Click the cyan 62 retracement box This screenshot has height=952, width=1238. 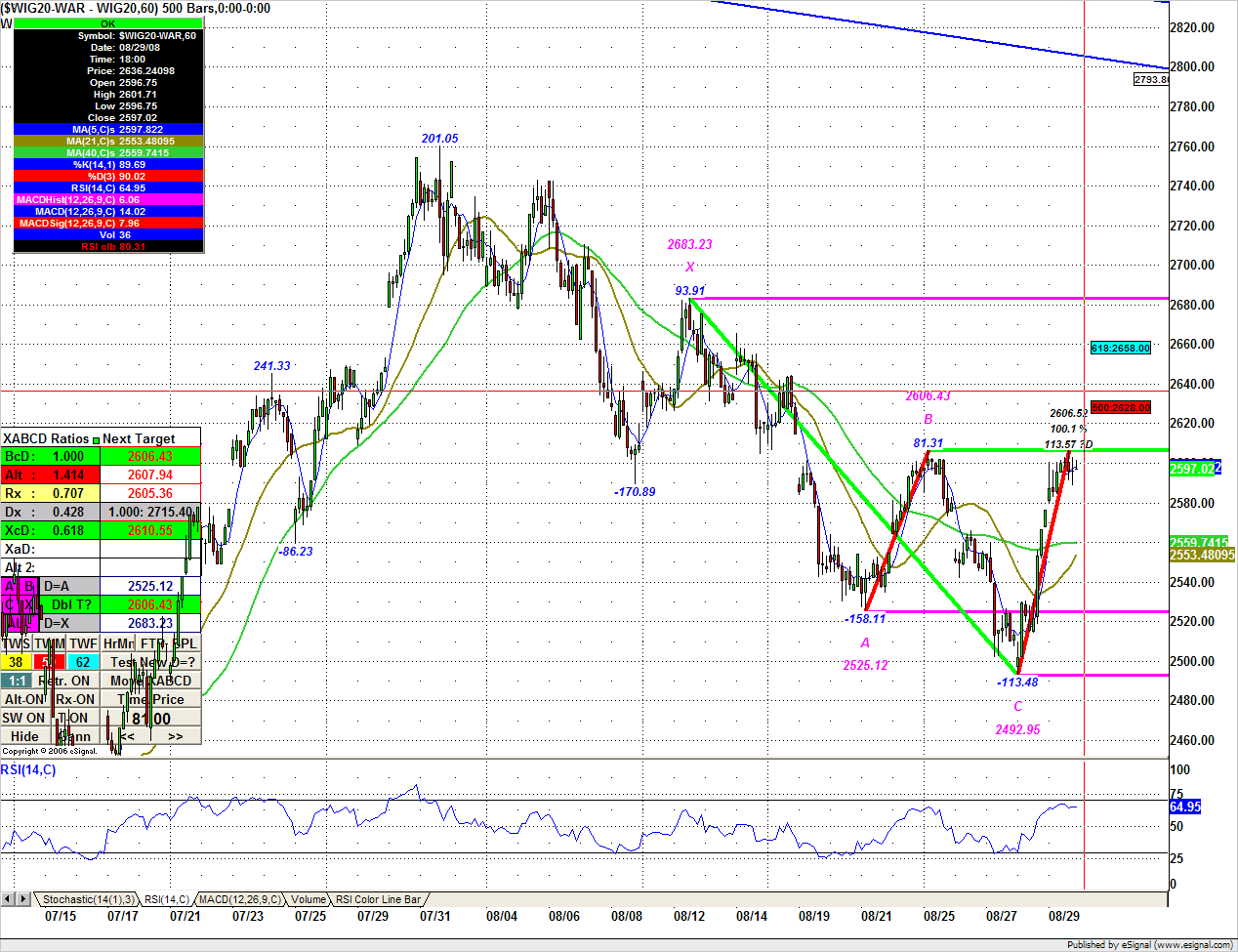83,662
